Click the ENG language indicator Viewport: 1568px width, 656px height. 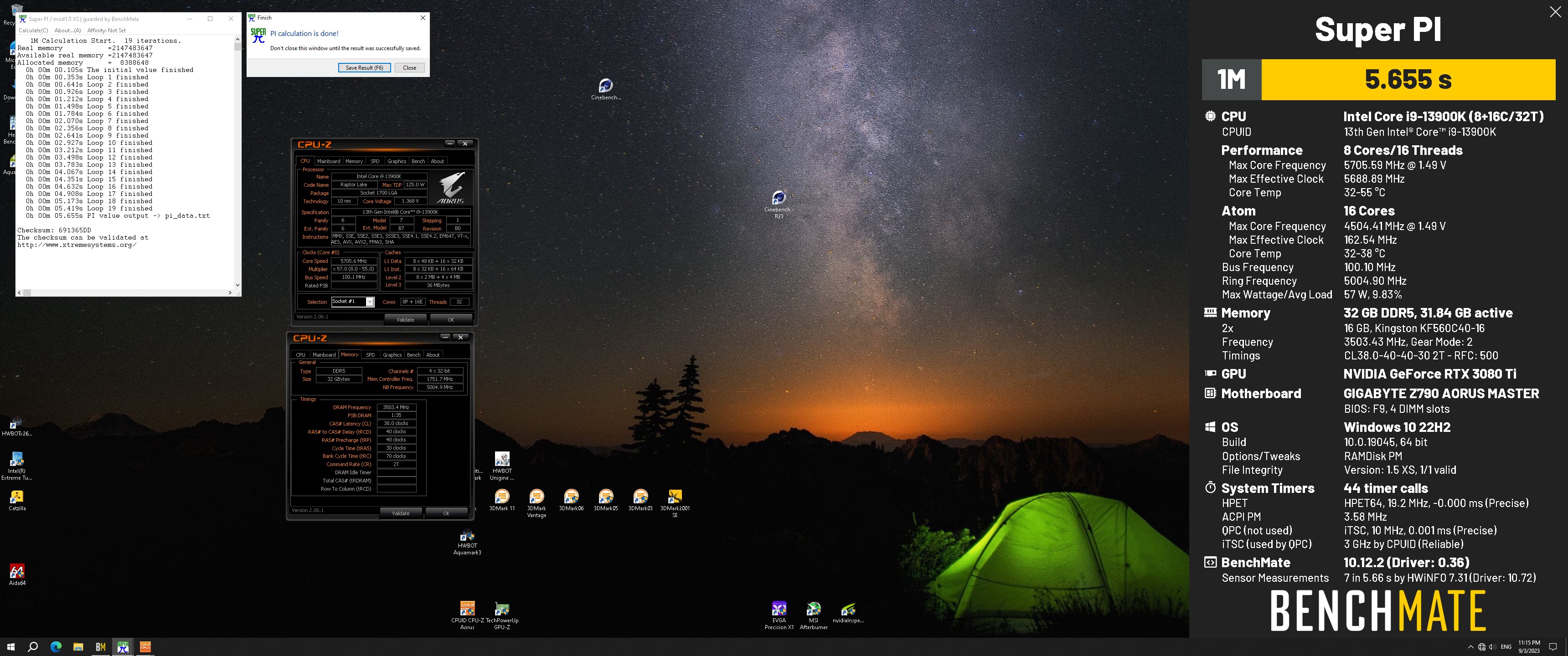pyautogui.click(x=1506, y=647)
